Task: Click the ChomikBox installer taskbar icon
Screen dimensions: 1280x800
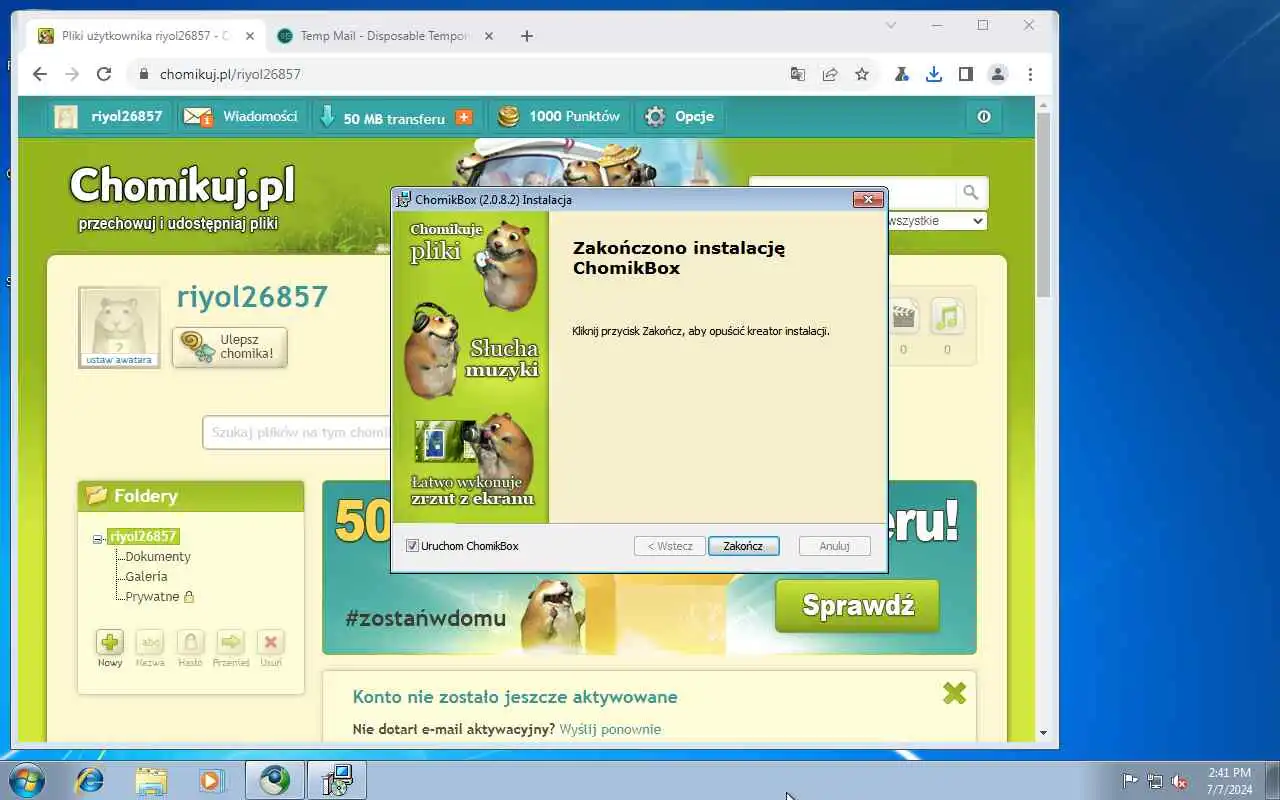Action: click(x=337, y=780)
